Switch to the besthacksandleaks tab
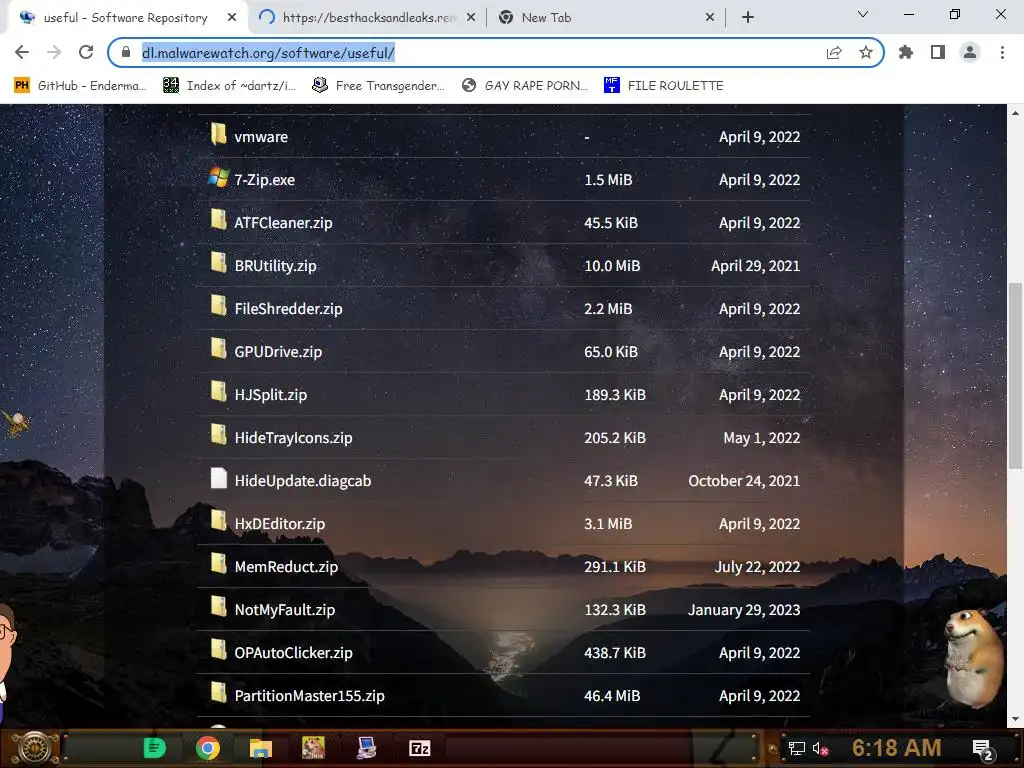Image resolution: width=1024 pixels, height=768 pixels. (x=369, y=18)
